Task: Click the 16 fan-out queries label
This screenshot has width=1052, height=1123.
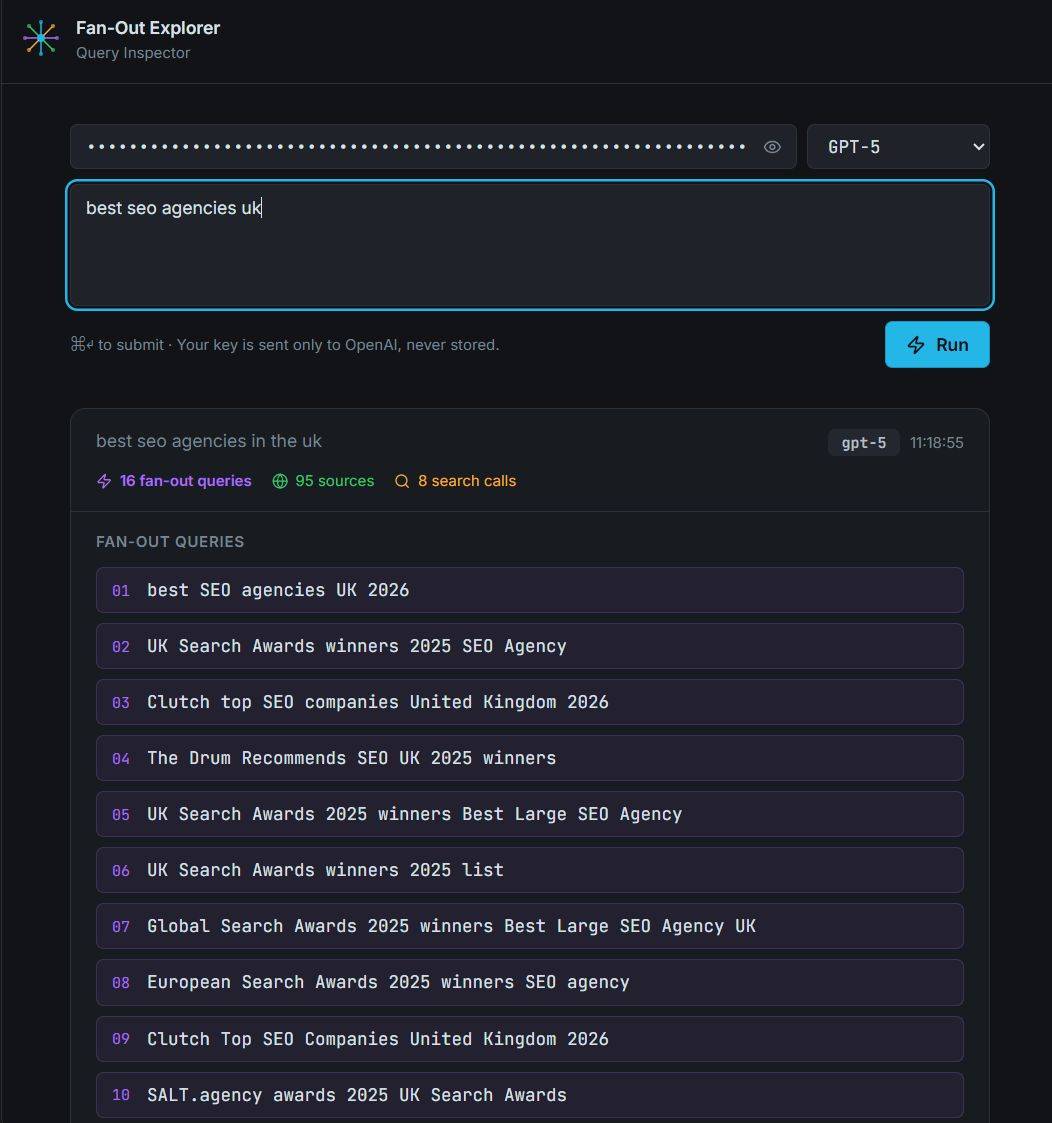Action: (x=185, y=481)
